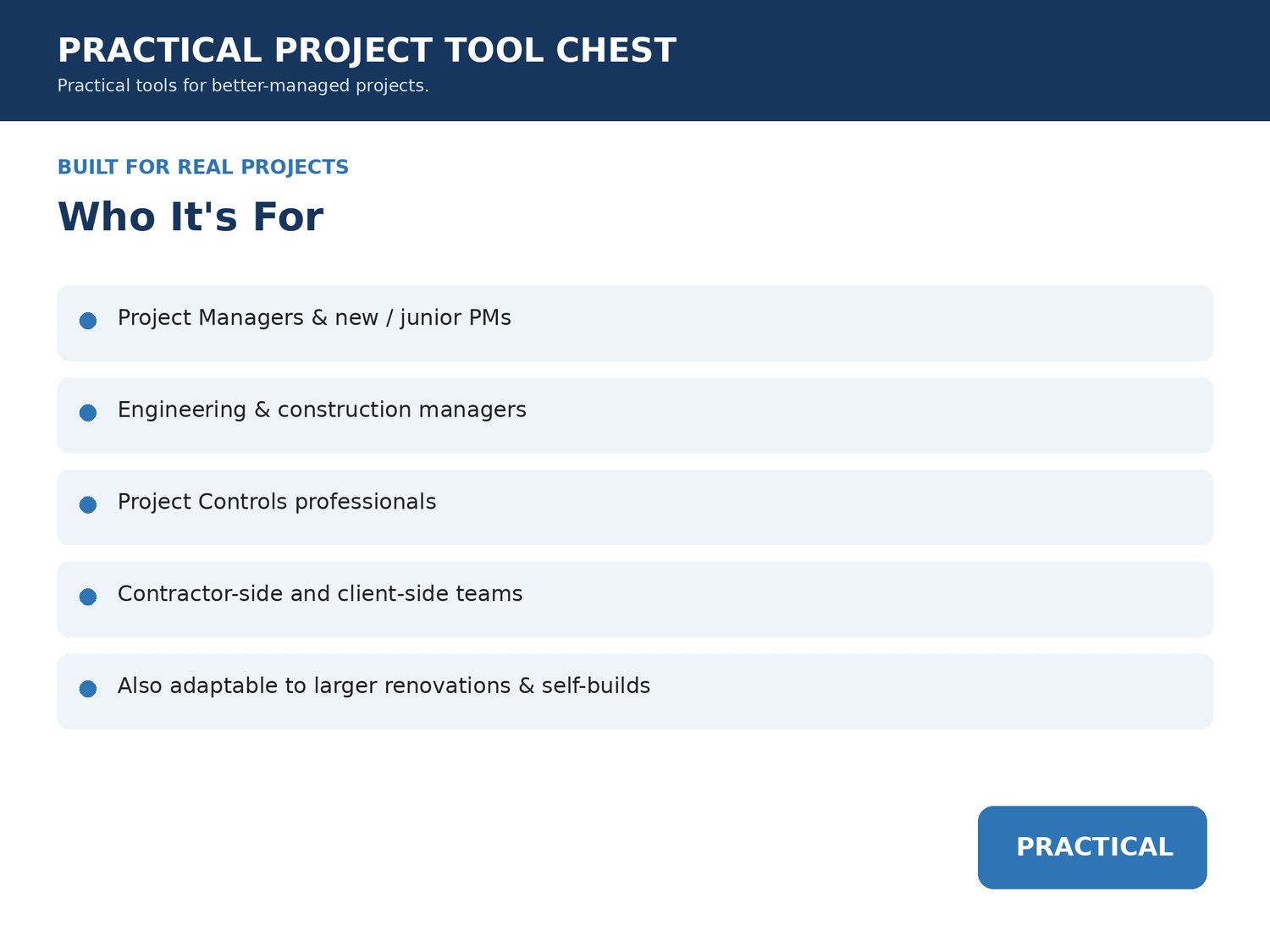Click the bullet beside Contractor-side teams

pyautogui.click(x=88, y=597)
